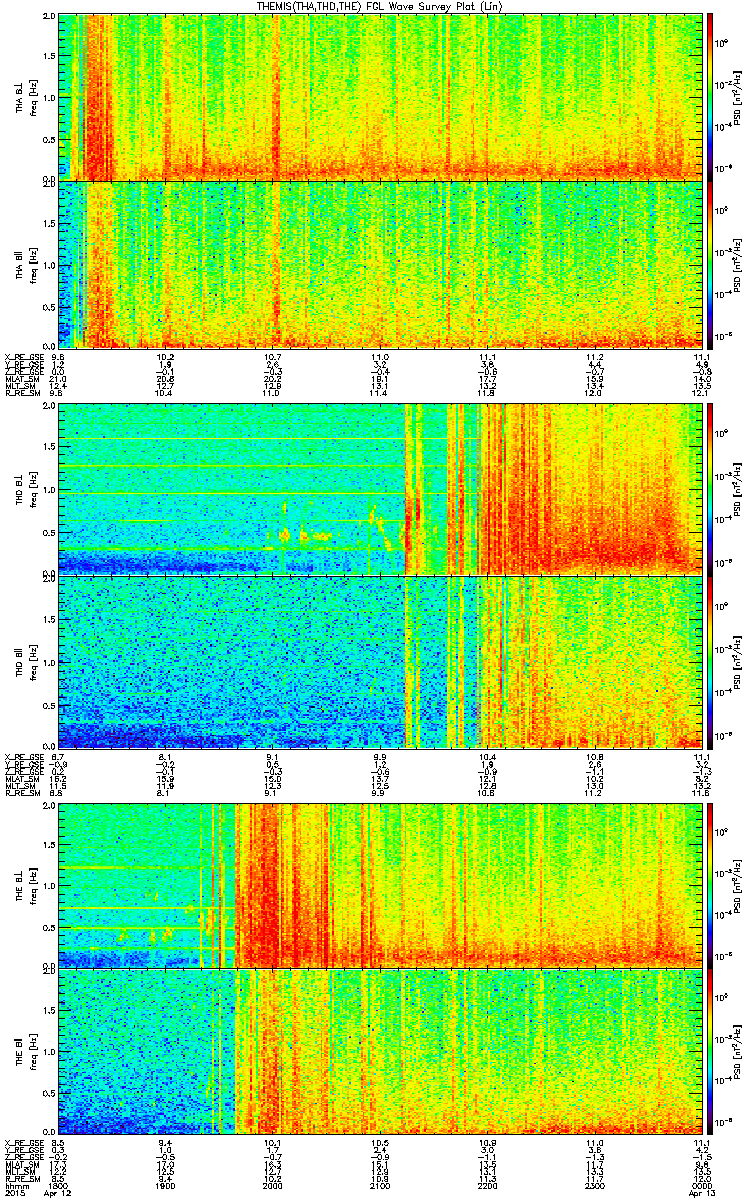The image size is (750, 1200).
Task: Click the '2015' year label
Action: pos(14,1192)
